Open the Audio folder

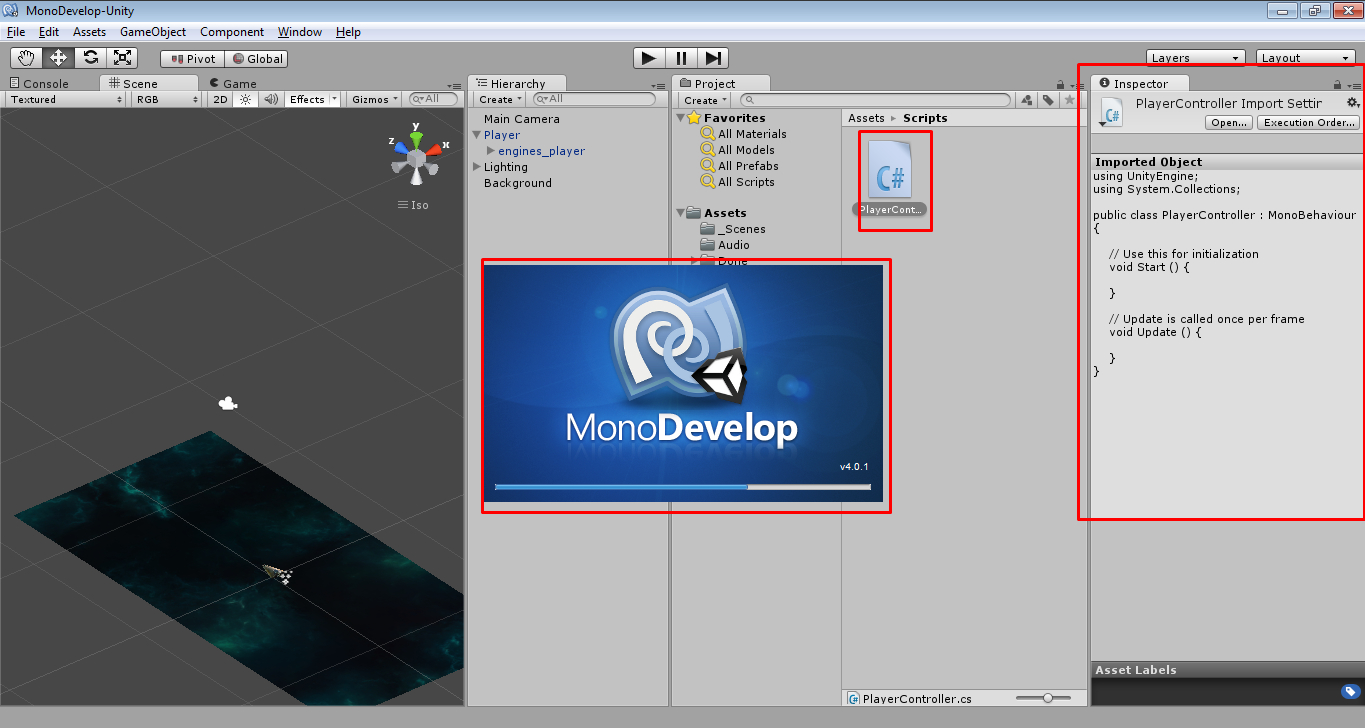[x=725, y=245]
